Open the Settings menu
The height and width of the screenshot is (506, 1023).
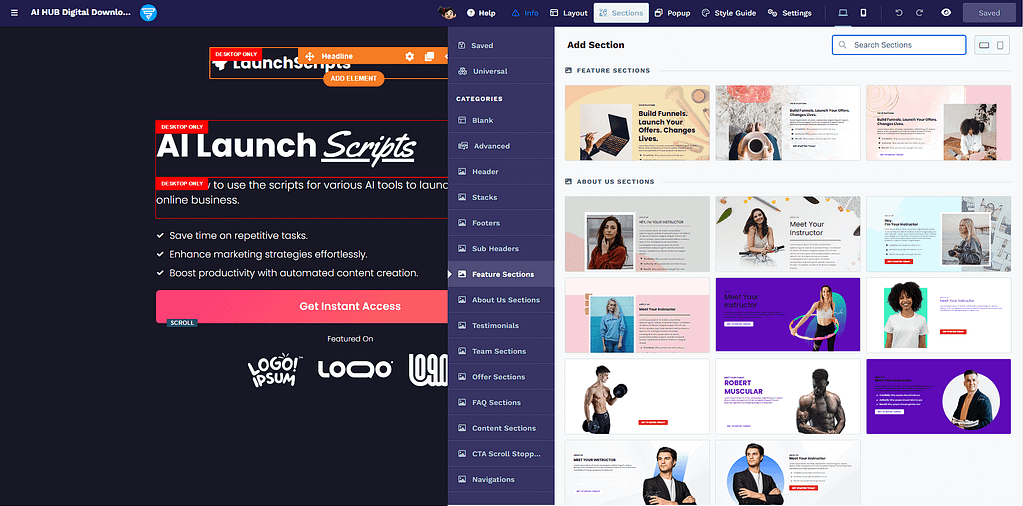click(x=789, y=13)
